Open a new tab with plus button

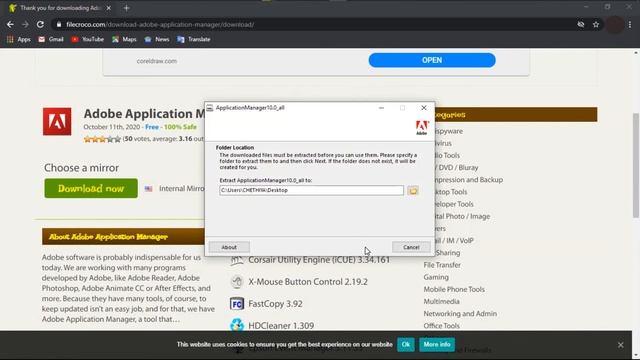click(x=127, y=8)
